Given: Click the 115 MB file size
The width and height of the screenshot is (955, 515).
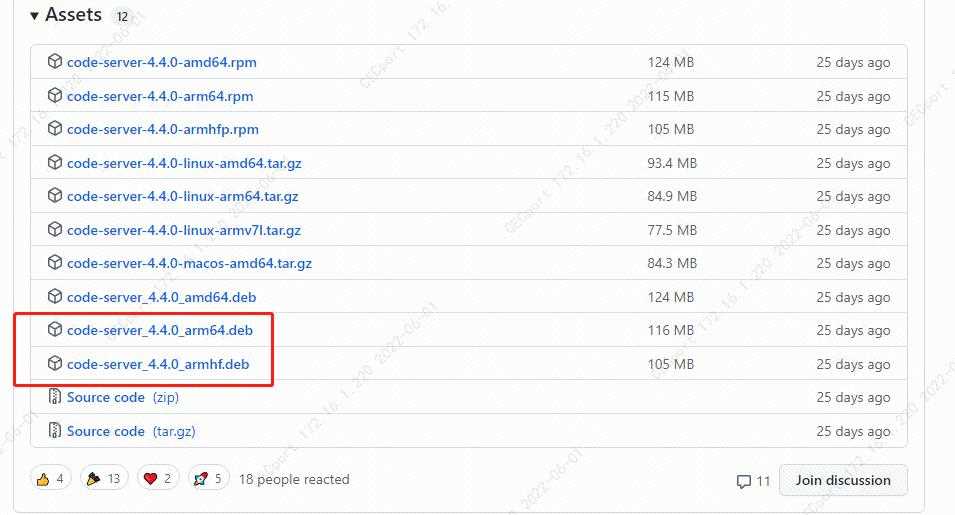Looking at the screenshot, I should point(671,96).
